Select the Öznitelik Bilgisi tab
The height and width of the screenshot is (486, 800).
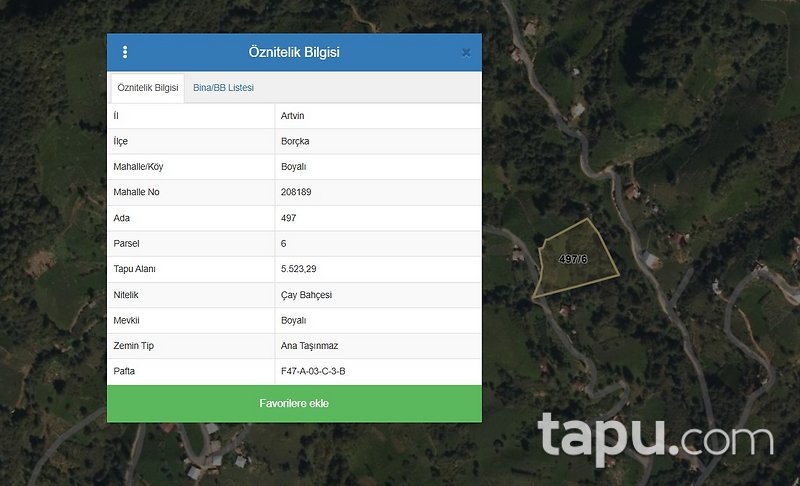point(147,88)
